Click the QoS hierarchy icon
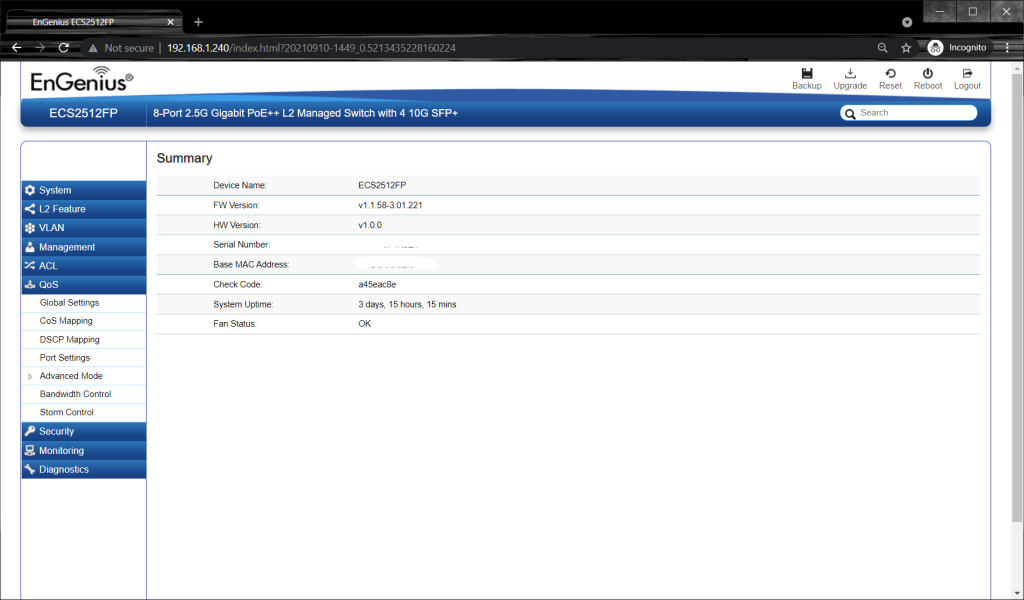Screen dimensions: 1024x600 tap(30, 285)
